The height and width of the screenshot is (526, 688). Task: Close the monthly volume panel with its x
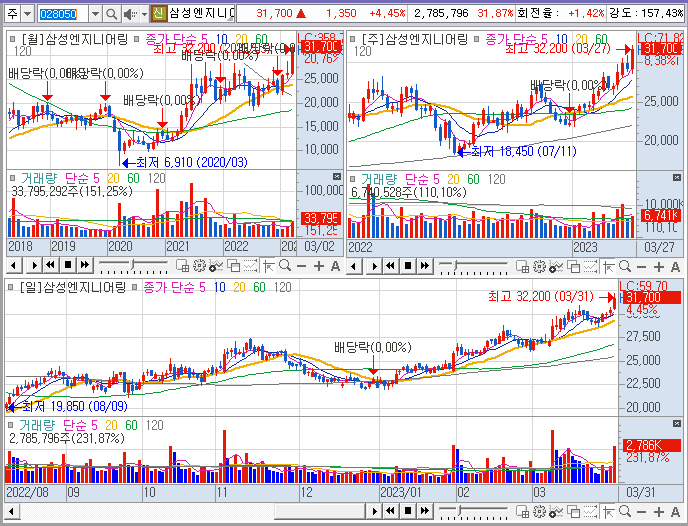[x=337, y=176]
